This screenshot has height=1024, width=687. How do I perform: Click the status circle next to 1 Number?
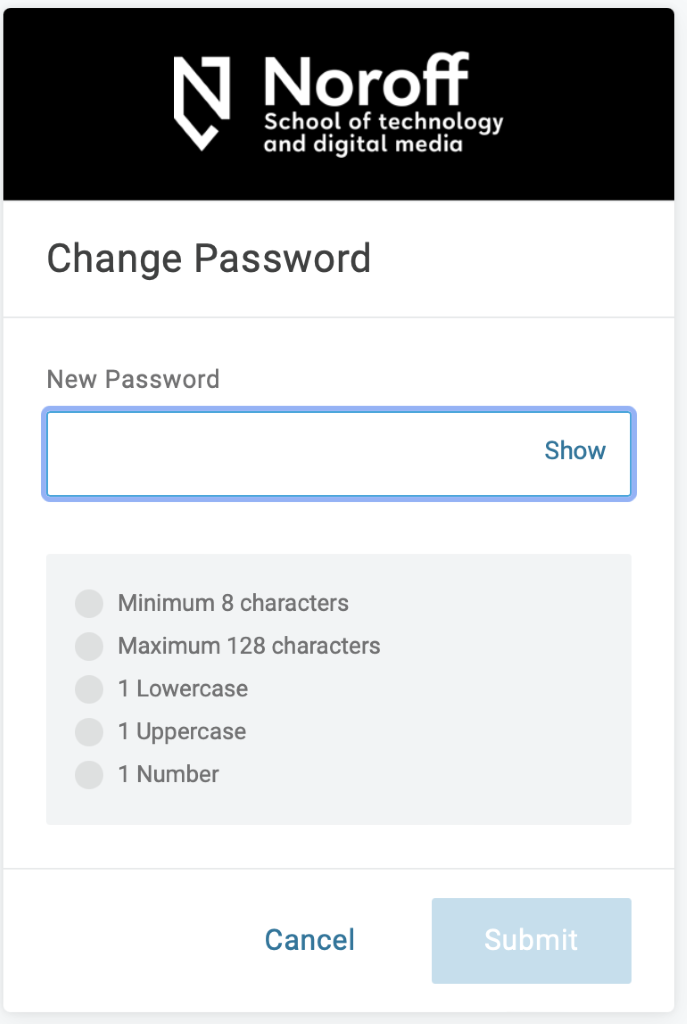point(89,775)
